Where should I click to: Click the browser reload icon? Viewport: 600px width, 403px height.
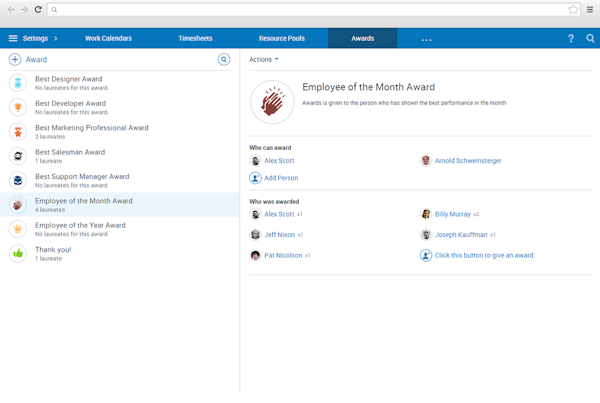point(38,9)
